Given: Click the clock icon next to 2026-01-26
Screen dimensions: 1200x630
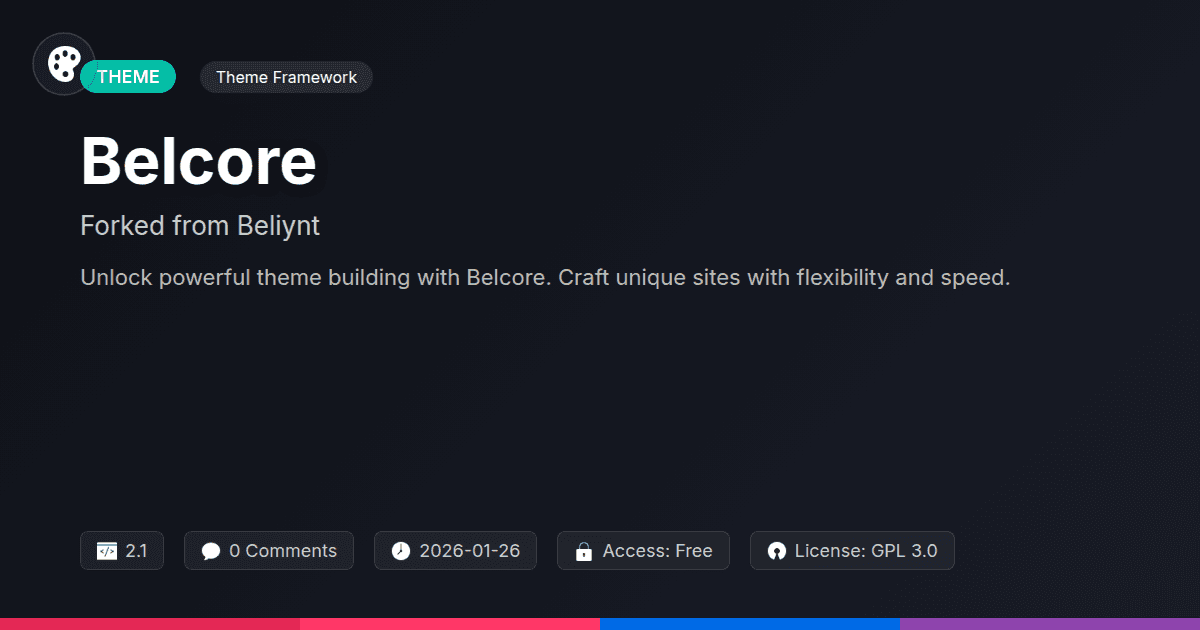Looking at the screenshot, I should pyautogui.click(x=398, y=550).
